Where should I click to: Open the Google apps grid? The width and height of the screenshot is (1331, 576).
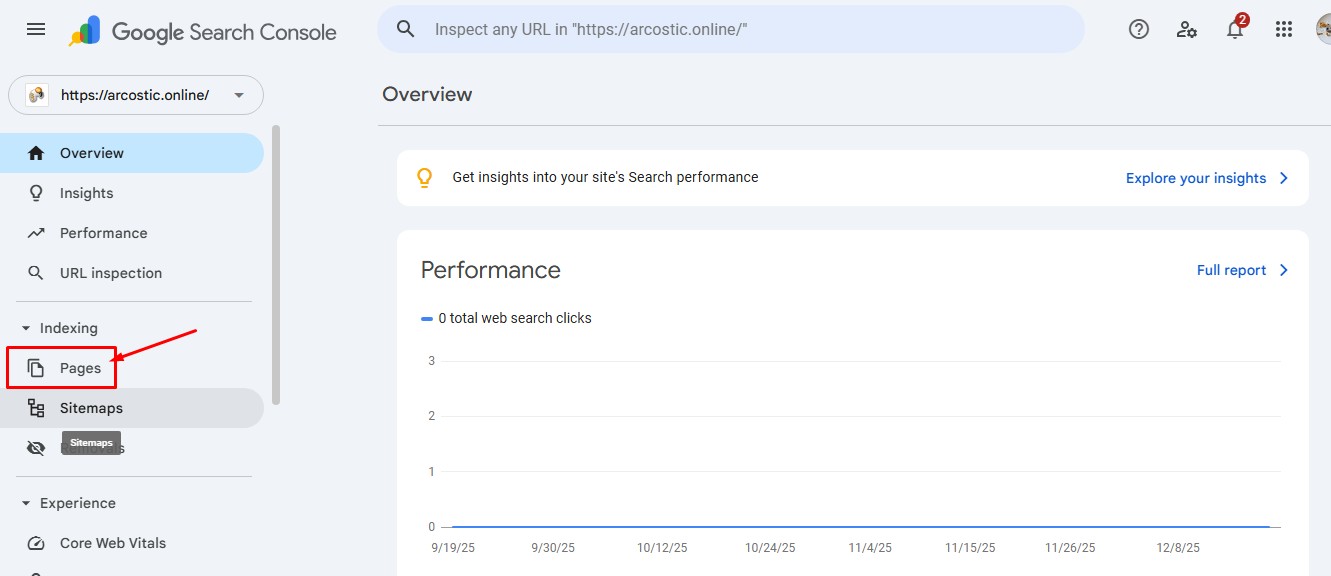coord(1284,29)
